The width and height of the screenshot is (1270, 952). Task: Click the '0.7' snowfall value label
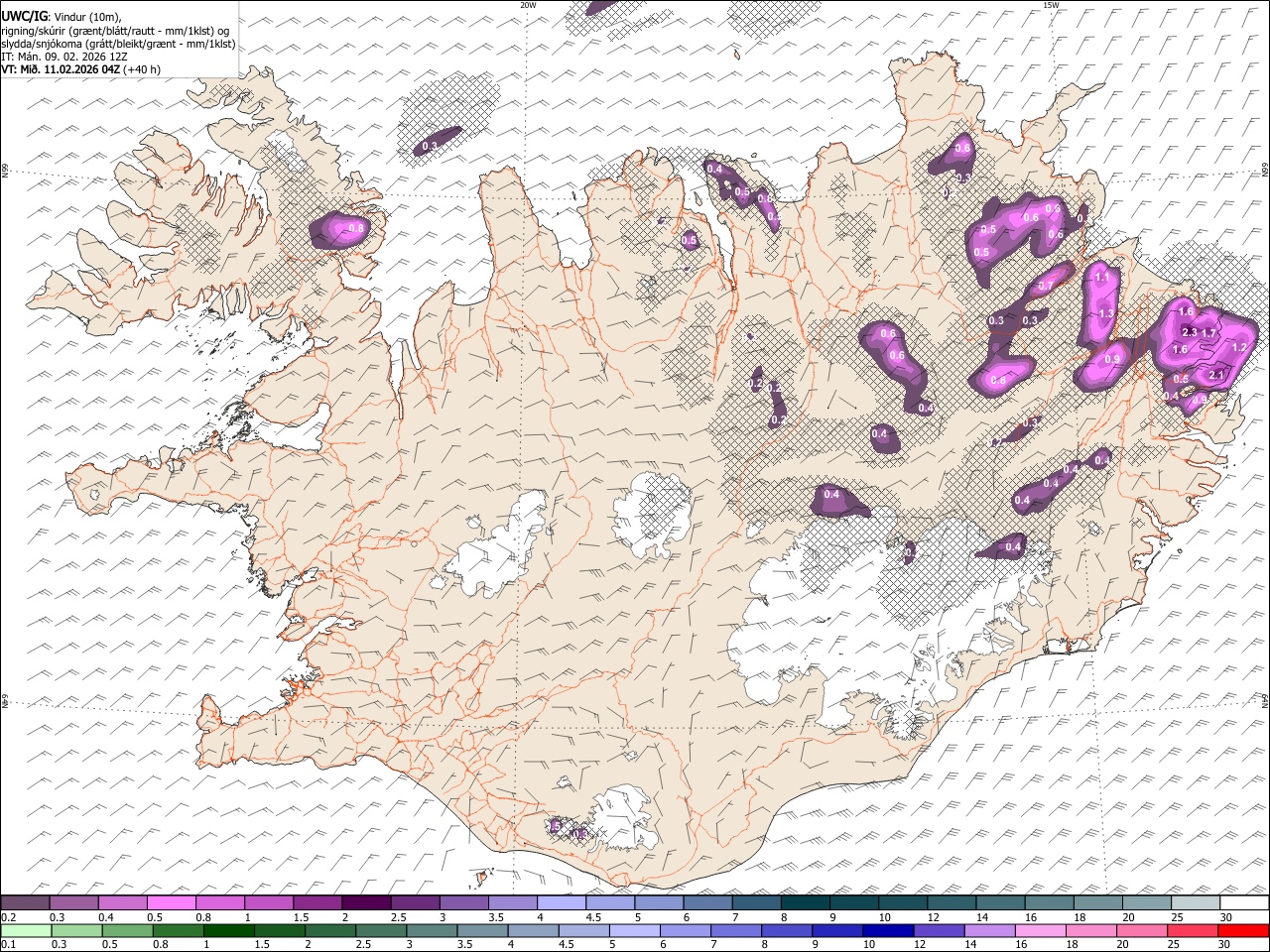(x=1045, y=287)
